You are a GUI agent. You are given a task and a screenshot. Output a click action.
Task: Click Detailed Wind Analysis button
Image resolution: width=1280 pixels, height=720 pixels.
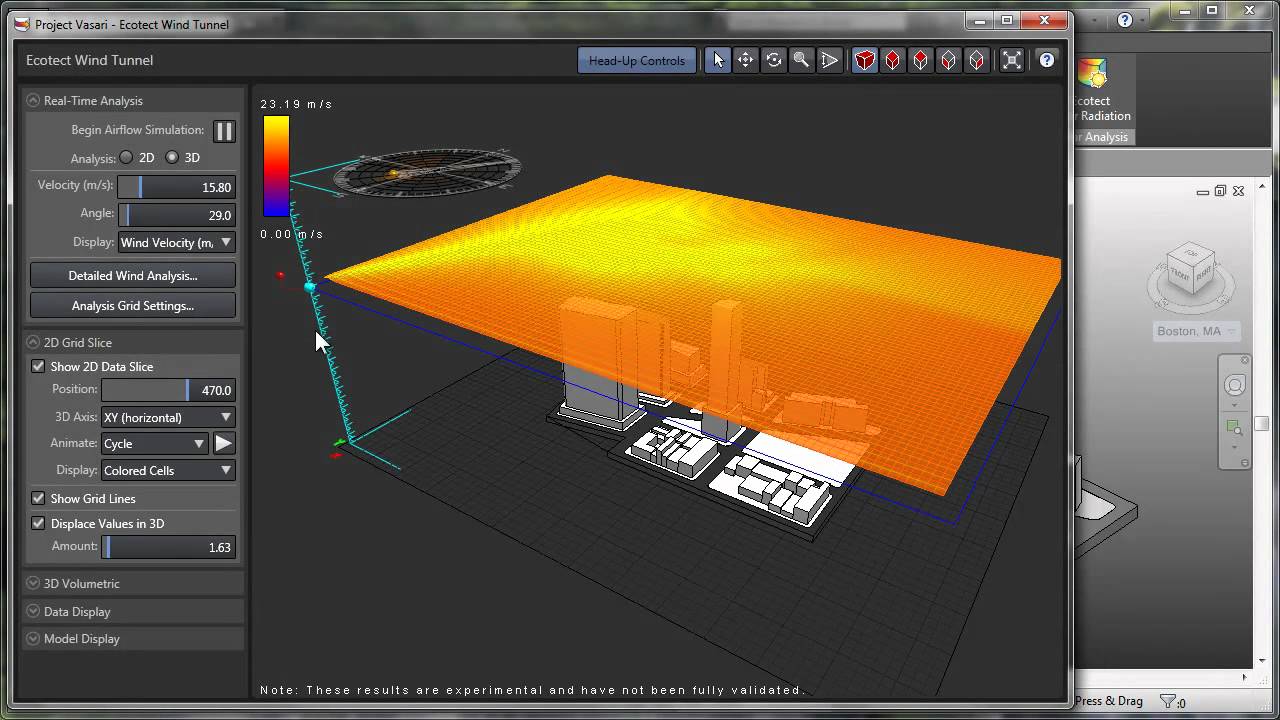(132, 275)
